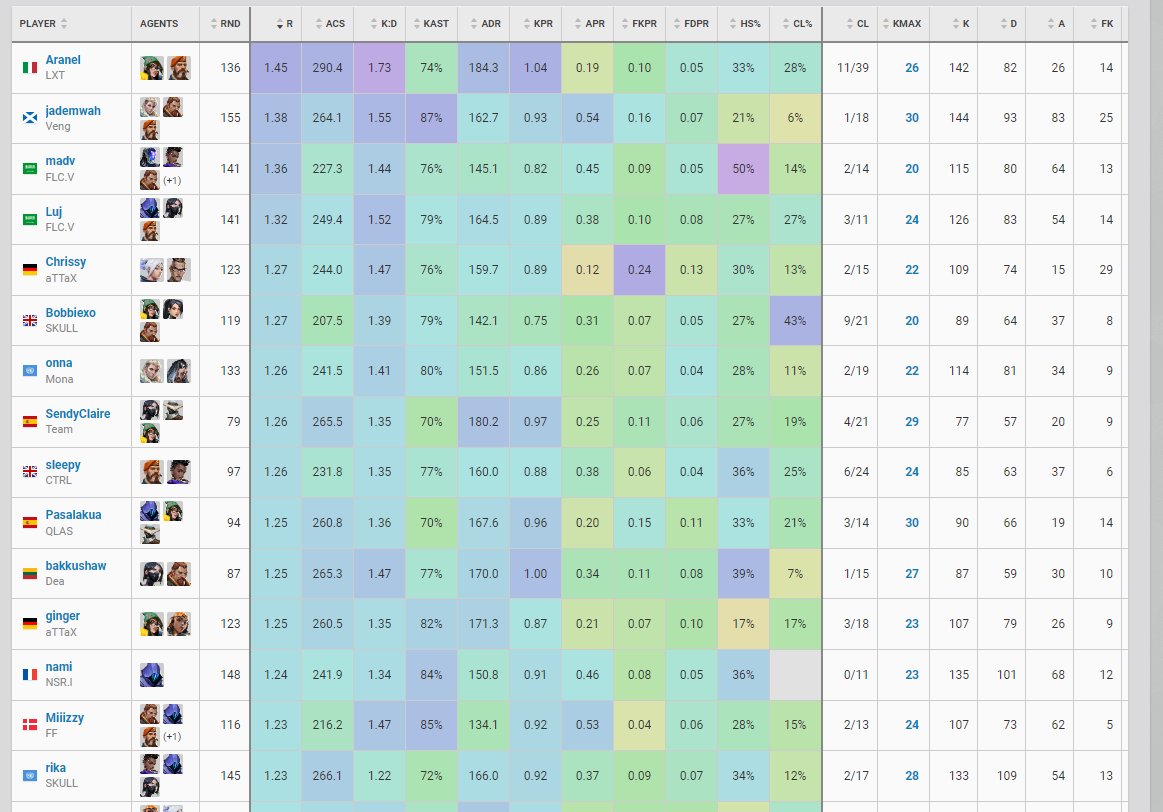Expand (+1) more agents in Miiizzy's row
The height and width of the screenshot is (812, 1163).
click(172, 736)
